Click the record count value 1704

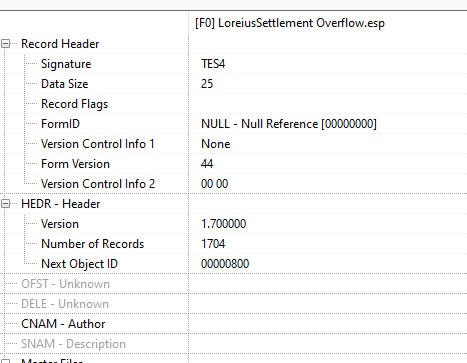213,244
